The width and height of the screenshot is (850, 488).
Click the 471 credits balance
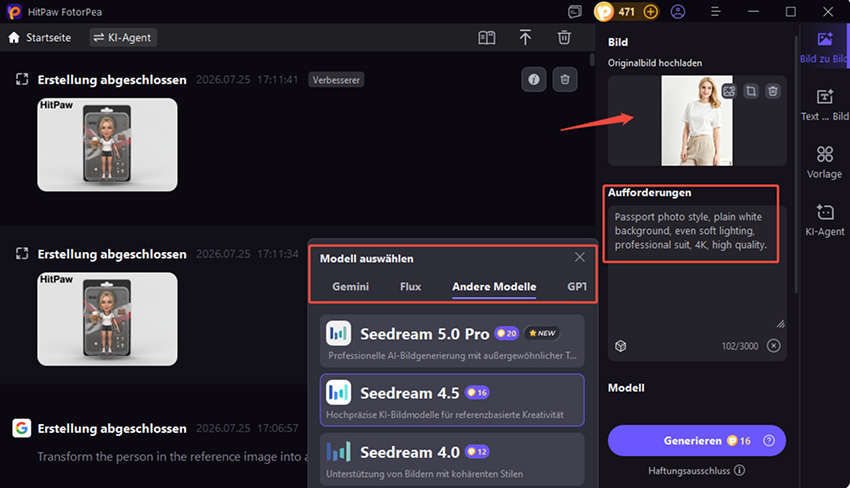click(627, 11)
